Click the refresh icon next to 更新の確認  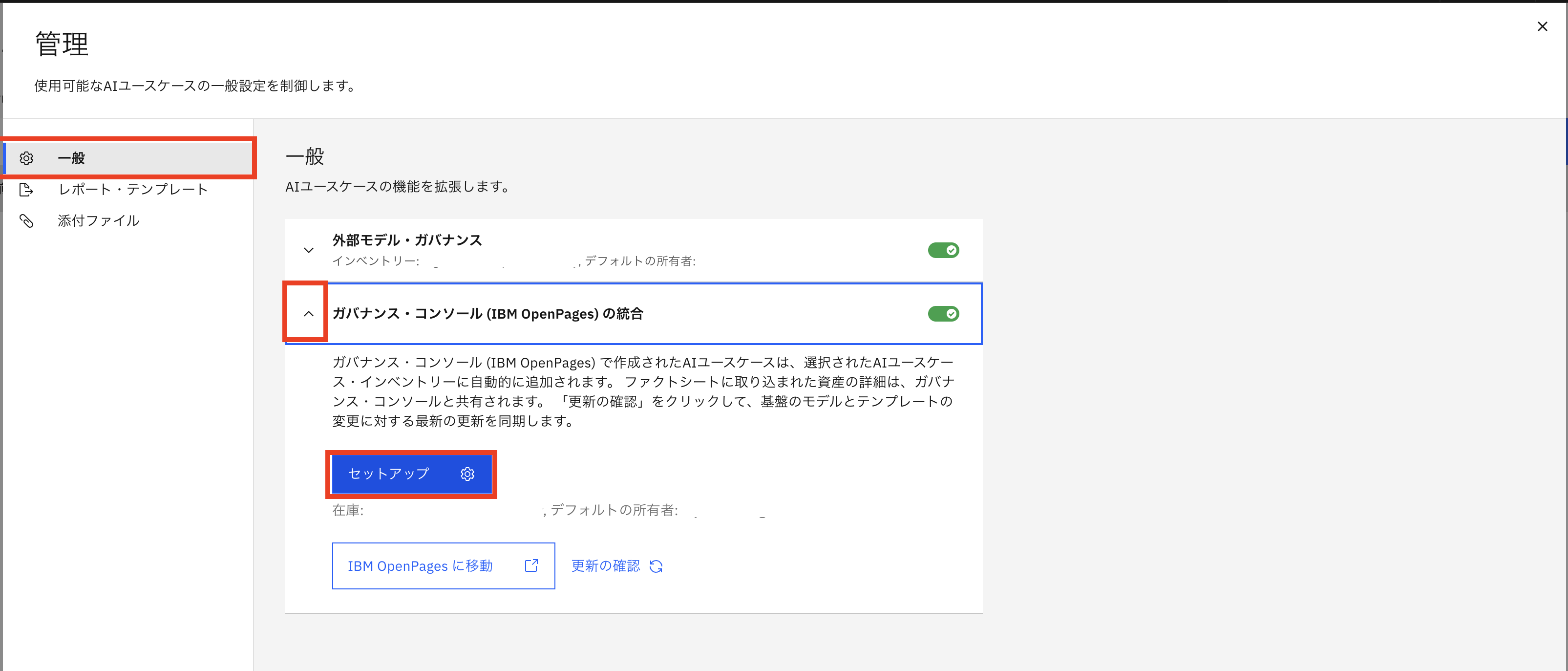click(x=656, y=566)
